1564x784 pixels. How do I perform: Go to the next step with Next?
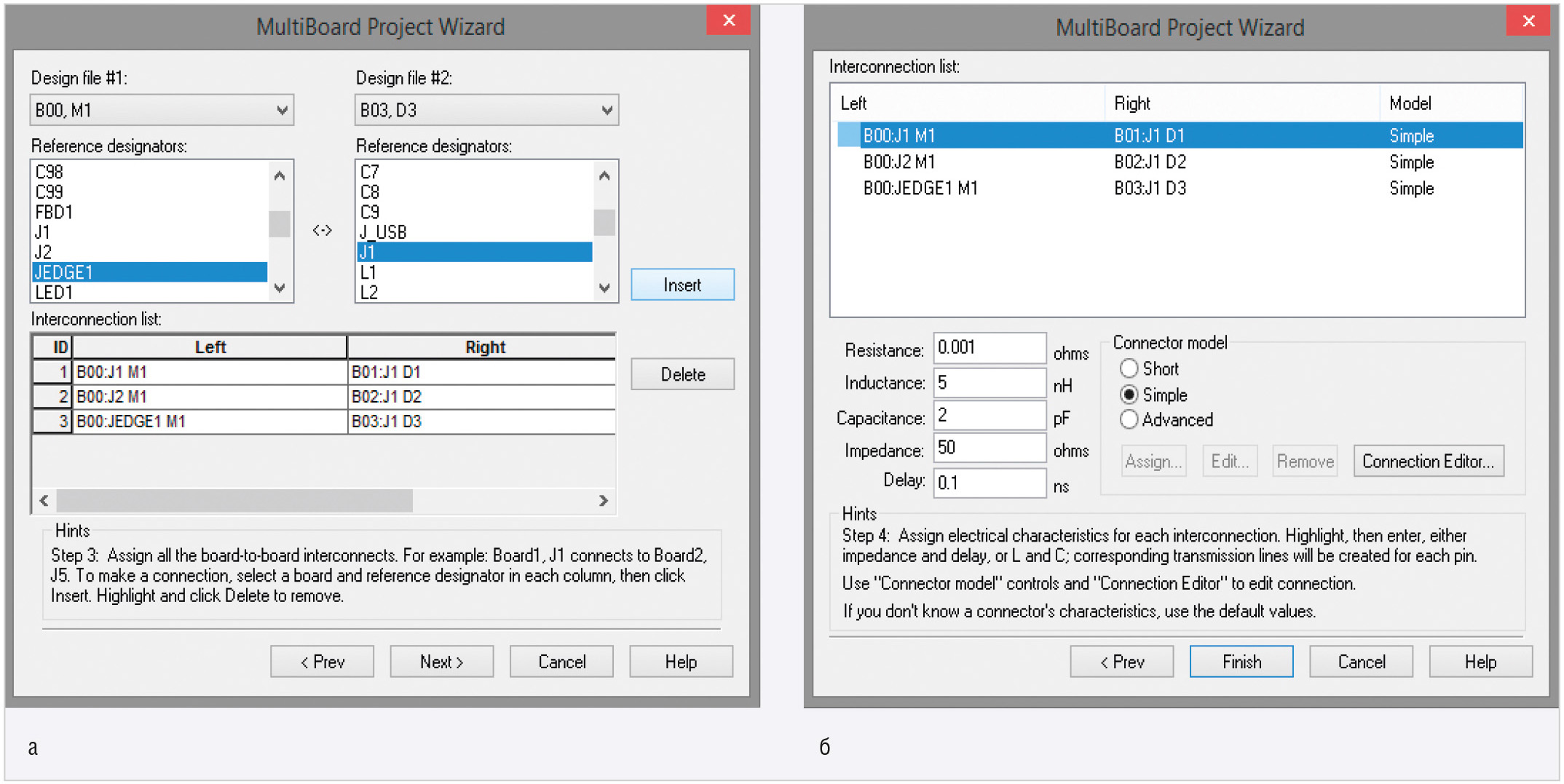click(x=441, y=662)
